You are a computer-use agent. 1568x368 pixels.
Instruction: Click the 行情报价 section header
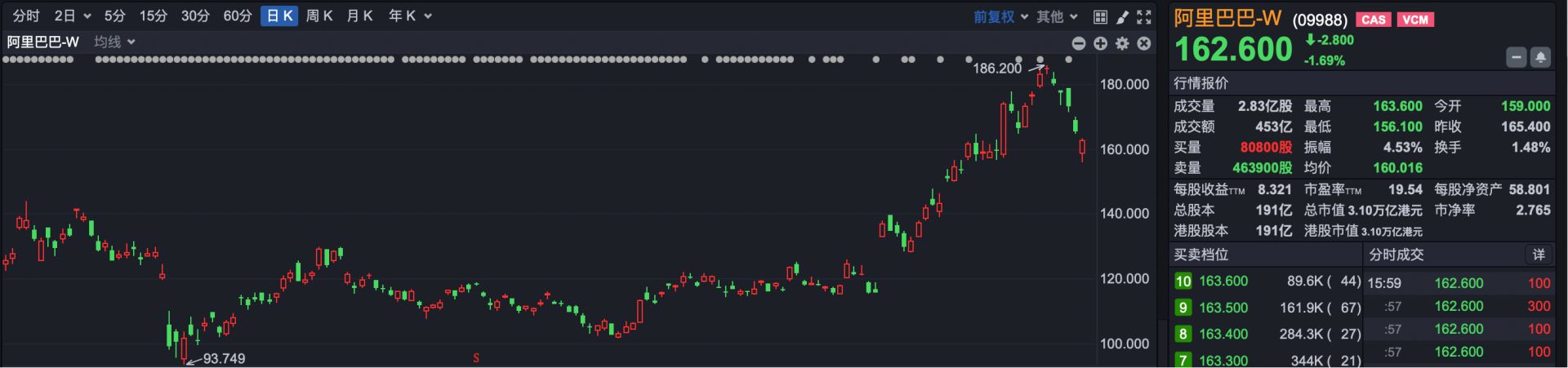coord(1200,83)
